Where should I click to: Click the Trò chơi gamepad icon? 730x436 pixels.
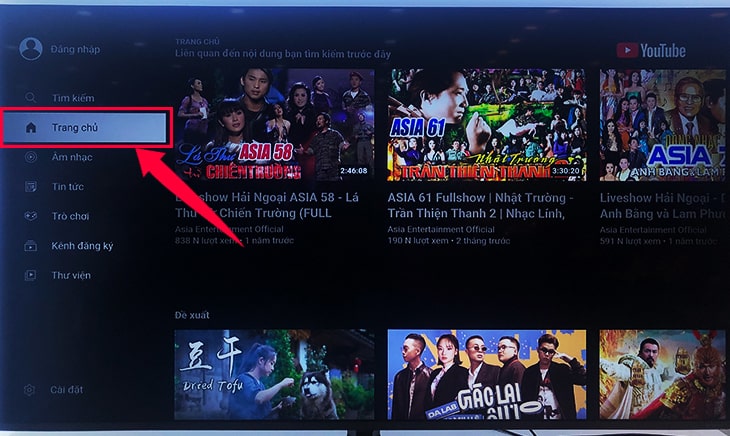pos(31,216)
